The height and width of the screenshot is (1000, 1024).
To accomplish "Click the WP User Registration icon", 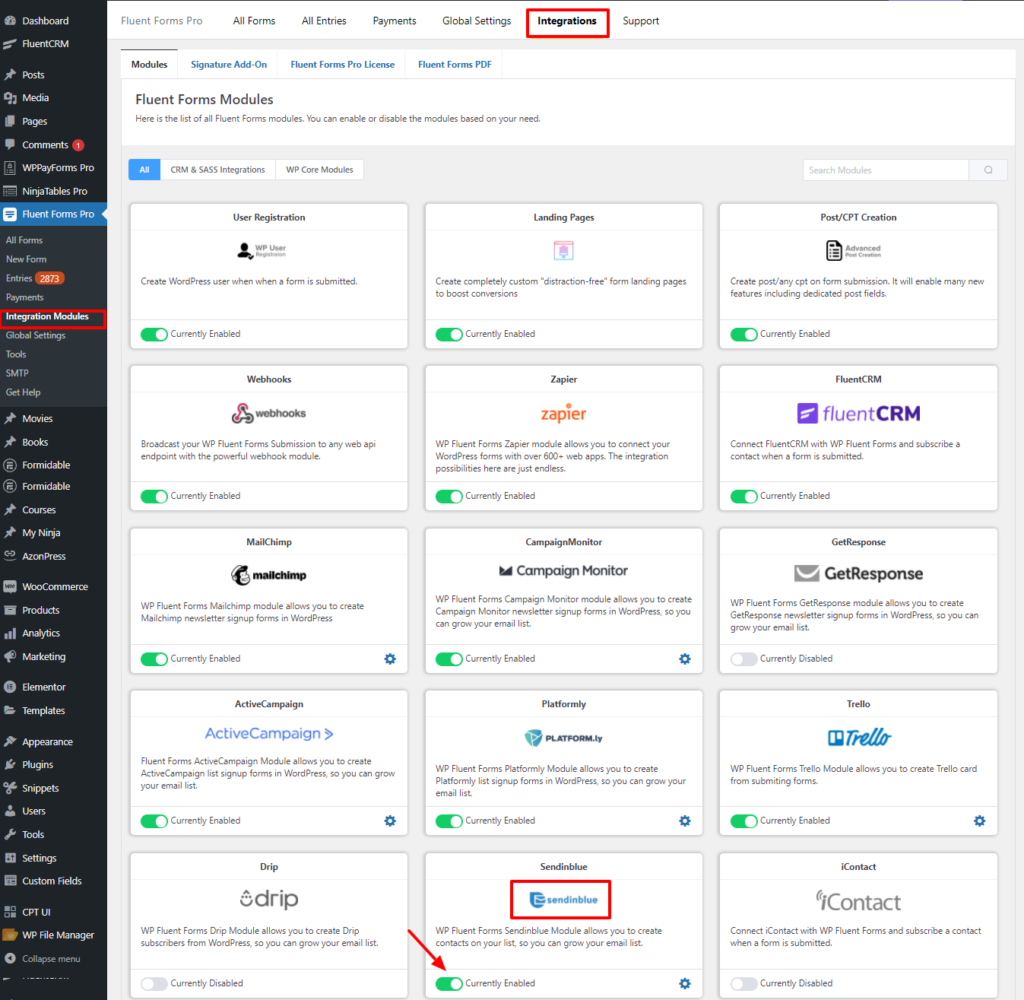I will [x=261, y=250].
